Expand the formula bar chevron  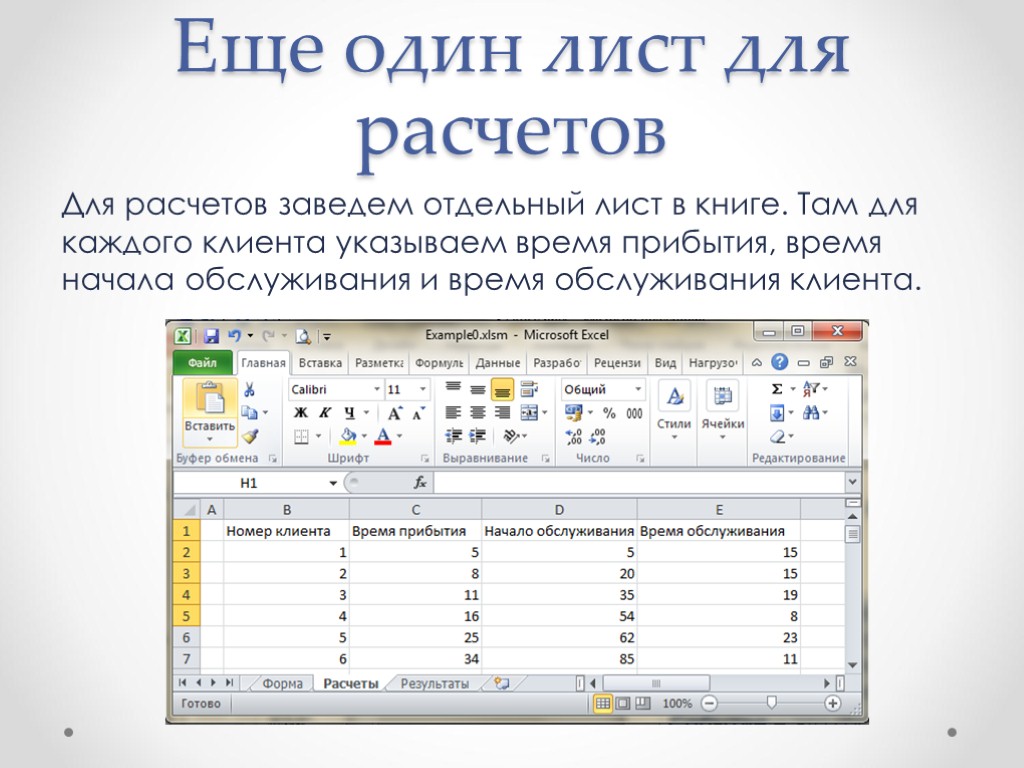(x=852, y=483)
